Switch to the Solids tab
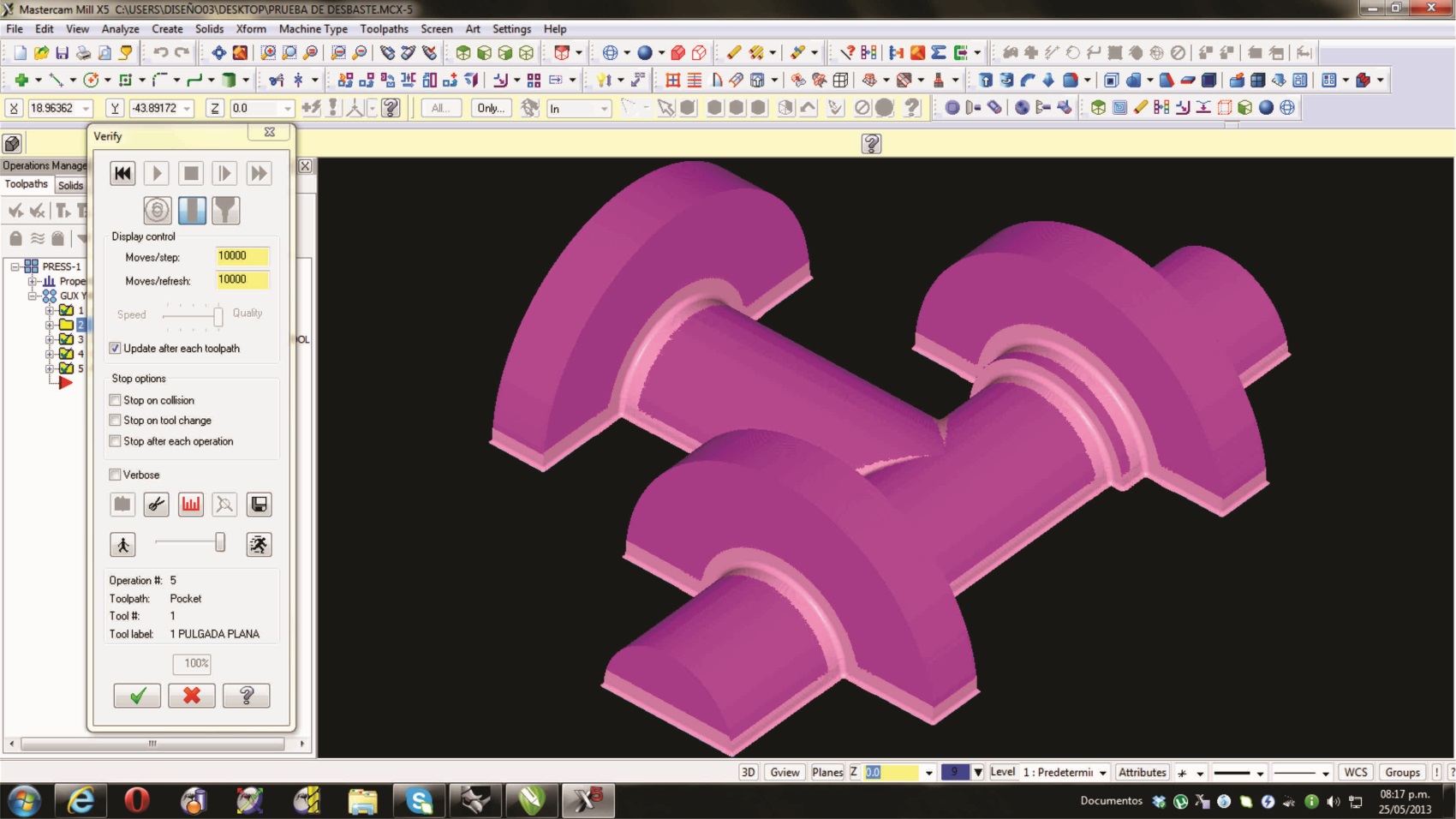The image size is (1456, 819). (70, 185)
